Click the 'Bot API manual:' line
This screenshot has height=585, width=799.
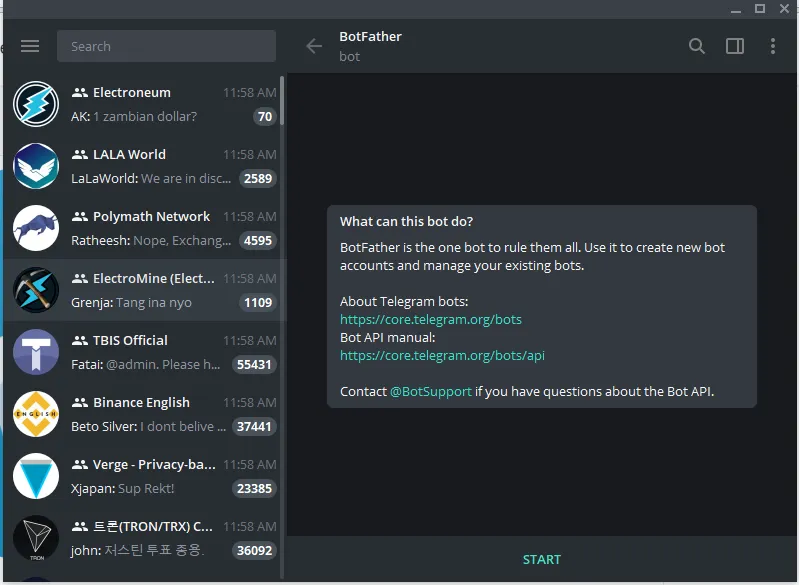point(388,337)
